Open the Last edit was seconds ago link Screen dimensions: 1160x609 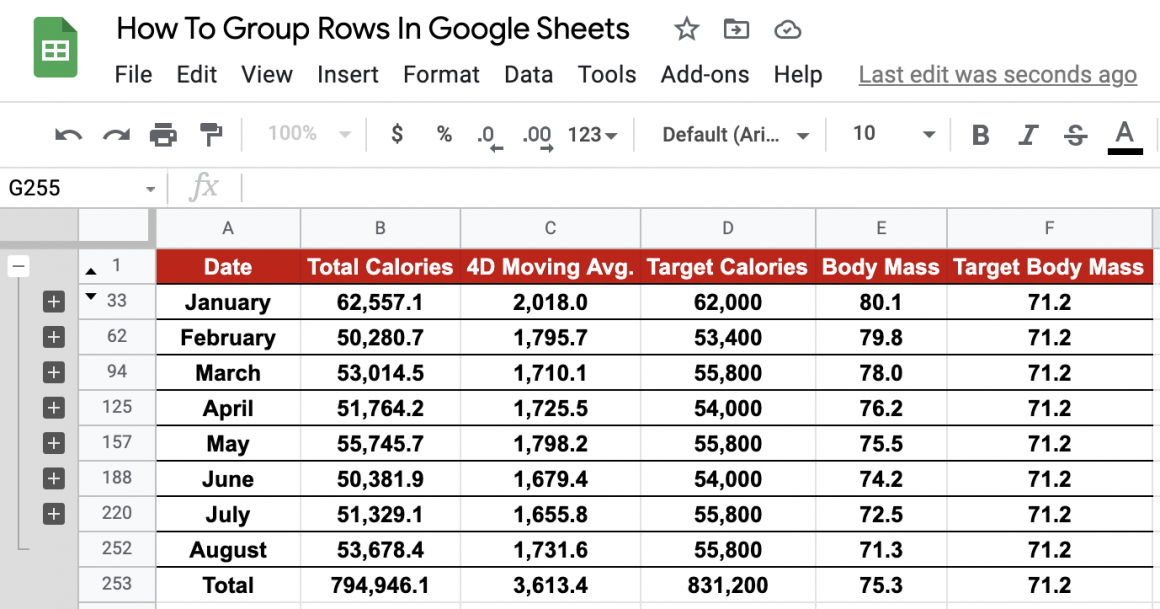pyautogui.click(x=997, y=75)
